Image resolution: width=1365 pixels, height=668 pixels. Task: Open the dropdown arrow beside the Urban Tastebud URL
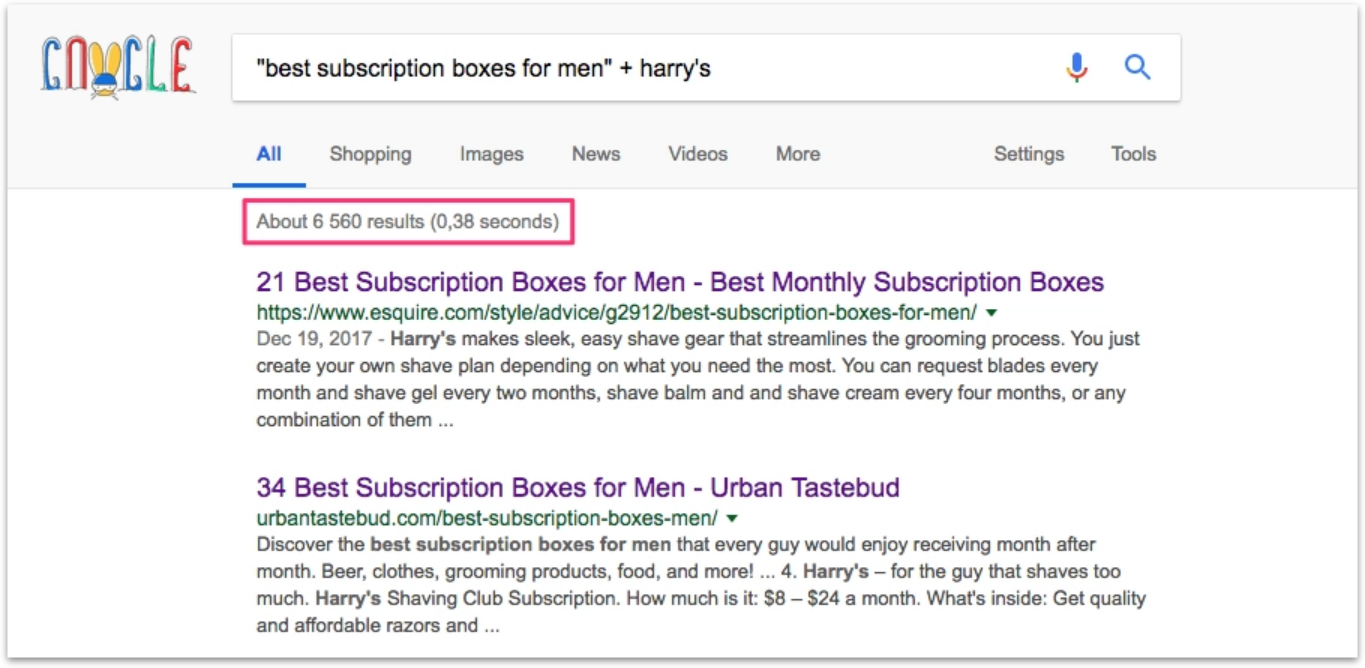coord(733,516)
